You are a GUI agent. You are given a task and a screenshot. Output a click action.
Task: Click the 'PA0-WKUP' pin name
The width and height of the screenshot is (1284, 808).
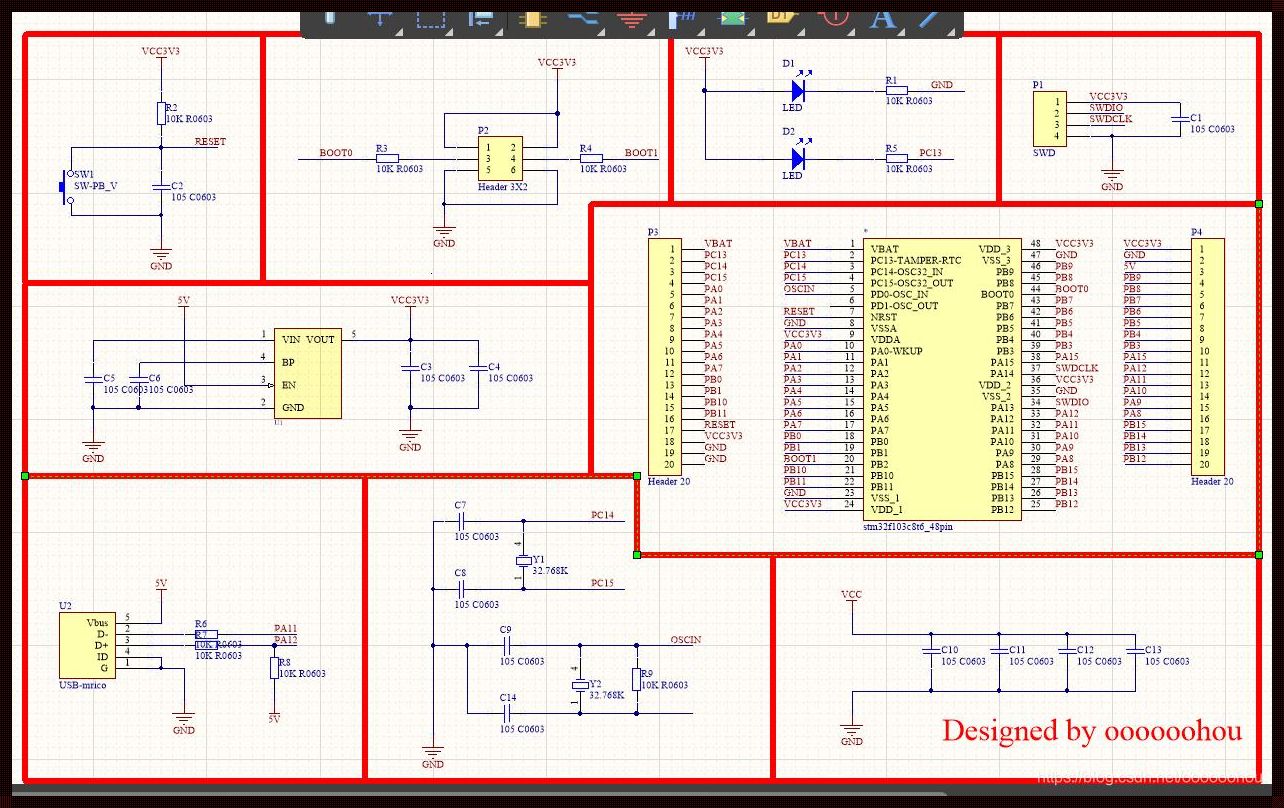897,351
